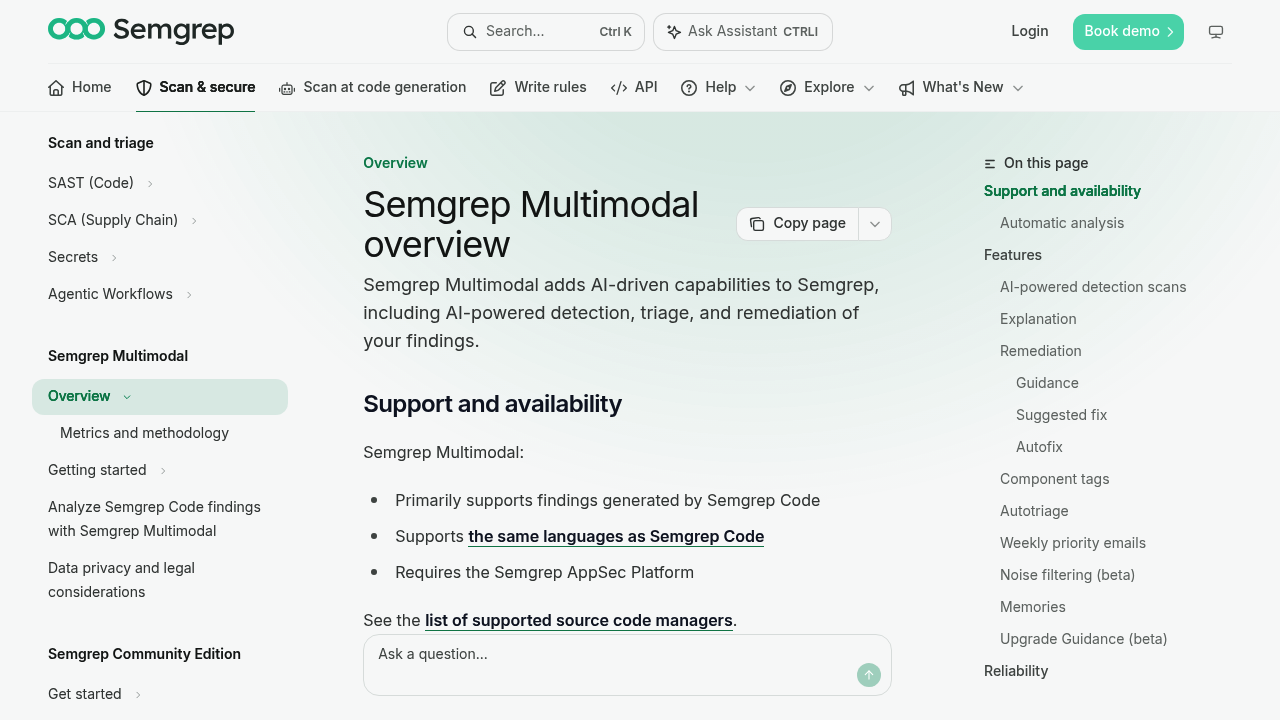This screenshot has width=1280, height=720.
Task: Click the Scan & secure shield icon
Action: click(144, 88)
